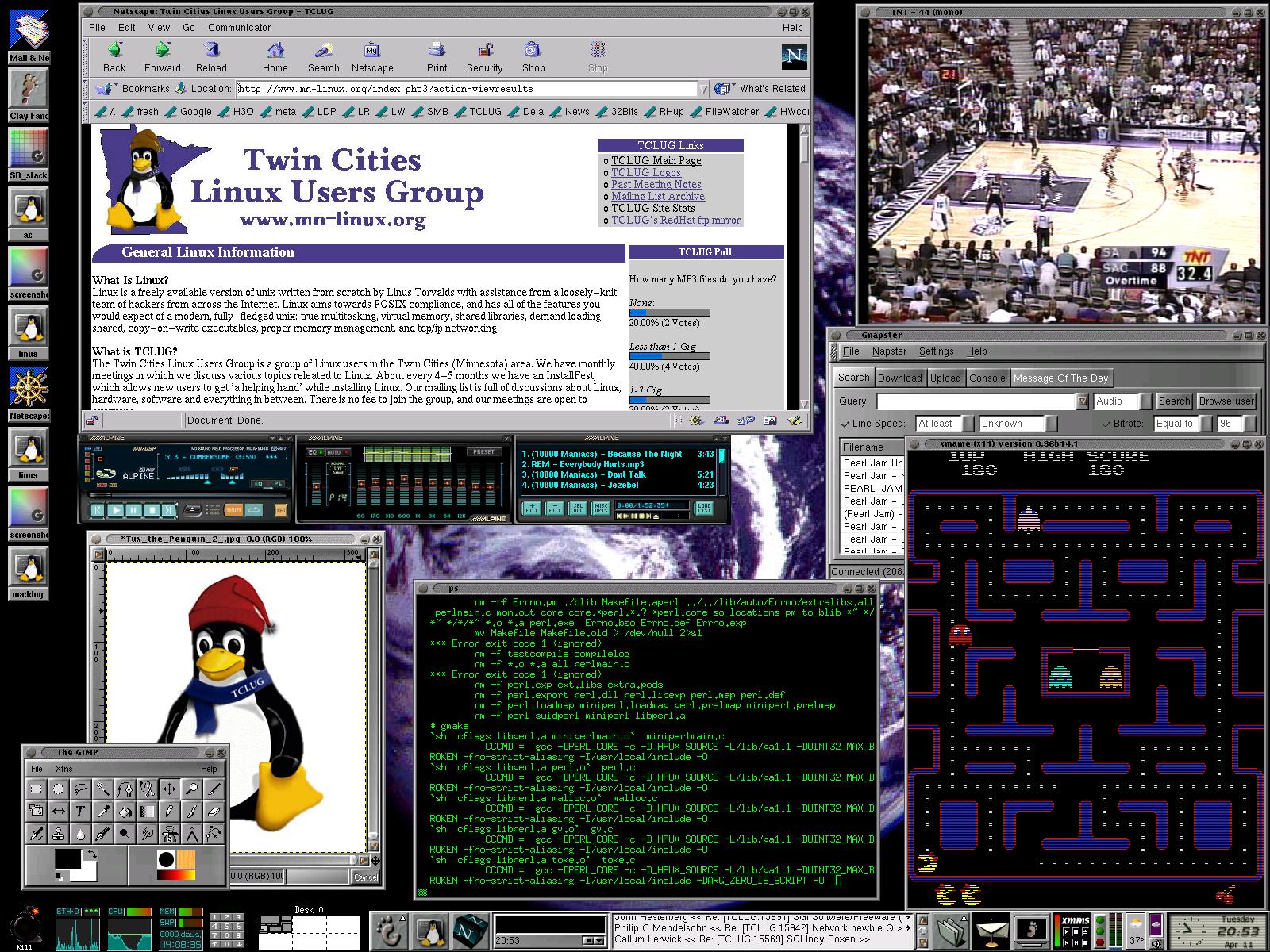Select 'REM – Everybody Hurts.mp3' in playlist
1270x952 pixels.
point(618,464)
